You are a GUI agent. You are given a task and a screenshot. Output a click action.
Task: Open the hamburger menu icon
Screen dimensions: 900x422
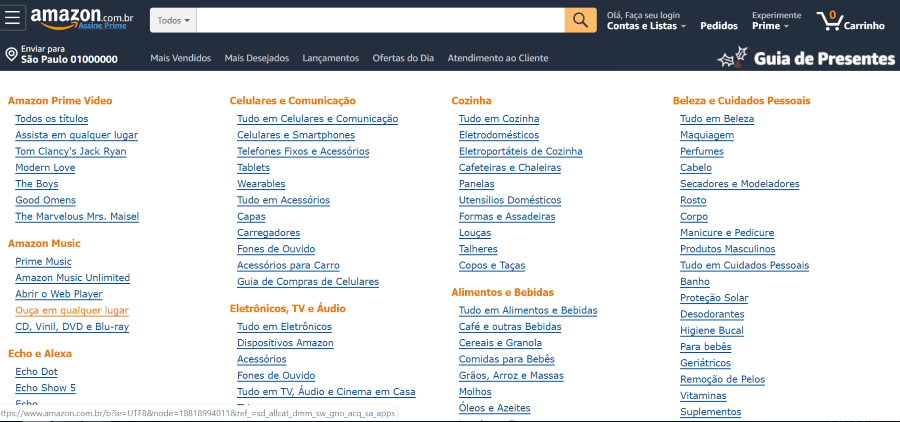(12, 18)
